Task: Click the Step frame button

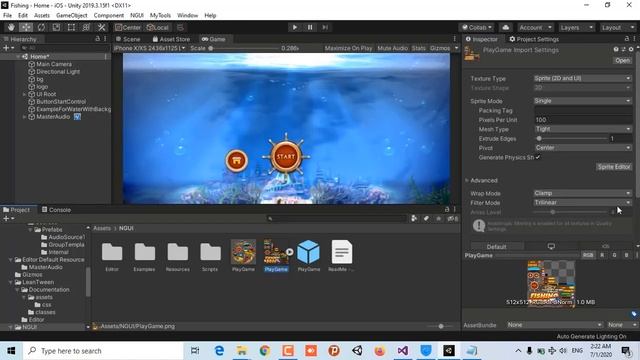Action: [325, 27]
